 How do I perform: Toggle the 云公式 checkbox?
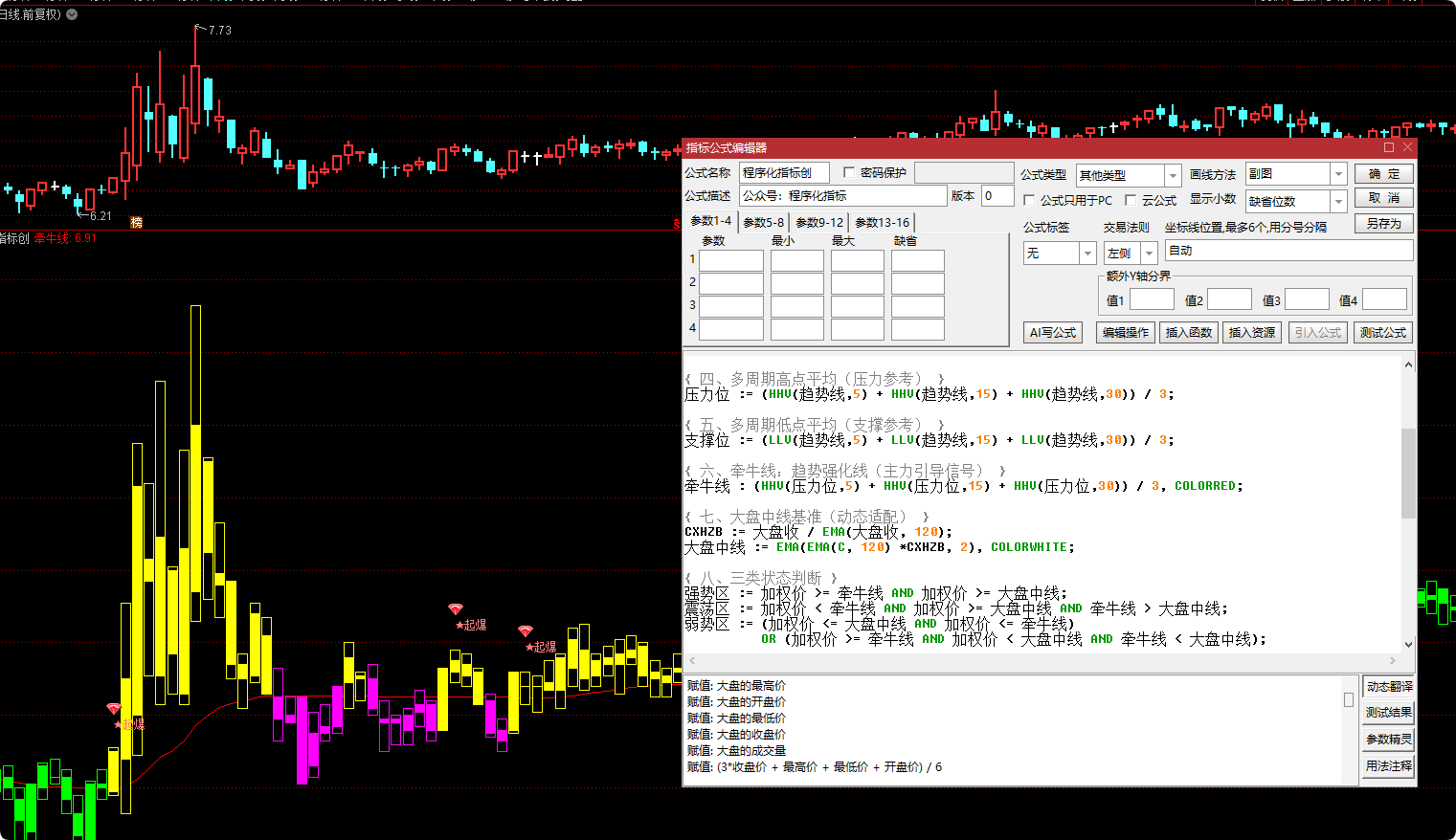[x=1131, y=201]
